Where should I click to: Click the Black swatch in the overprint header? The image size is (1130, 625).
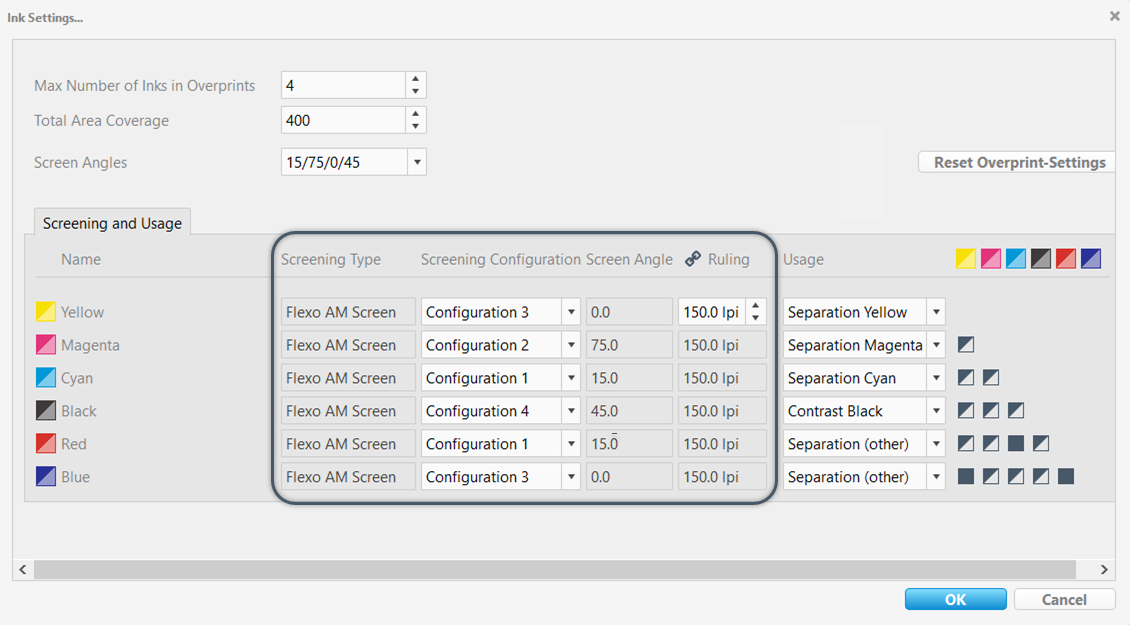(x=1041, y=259)
